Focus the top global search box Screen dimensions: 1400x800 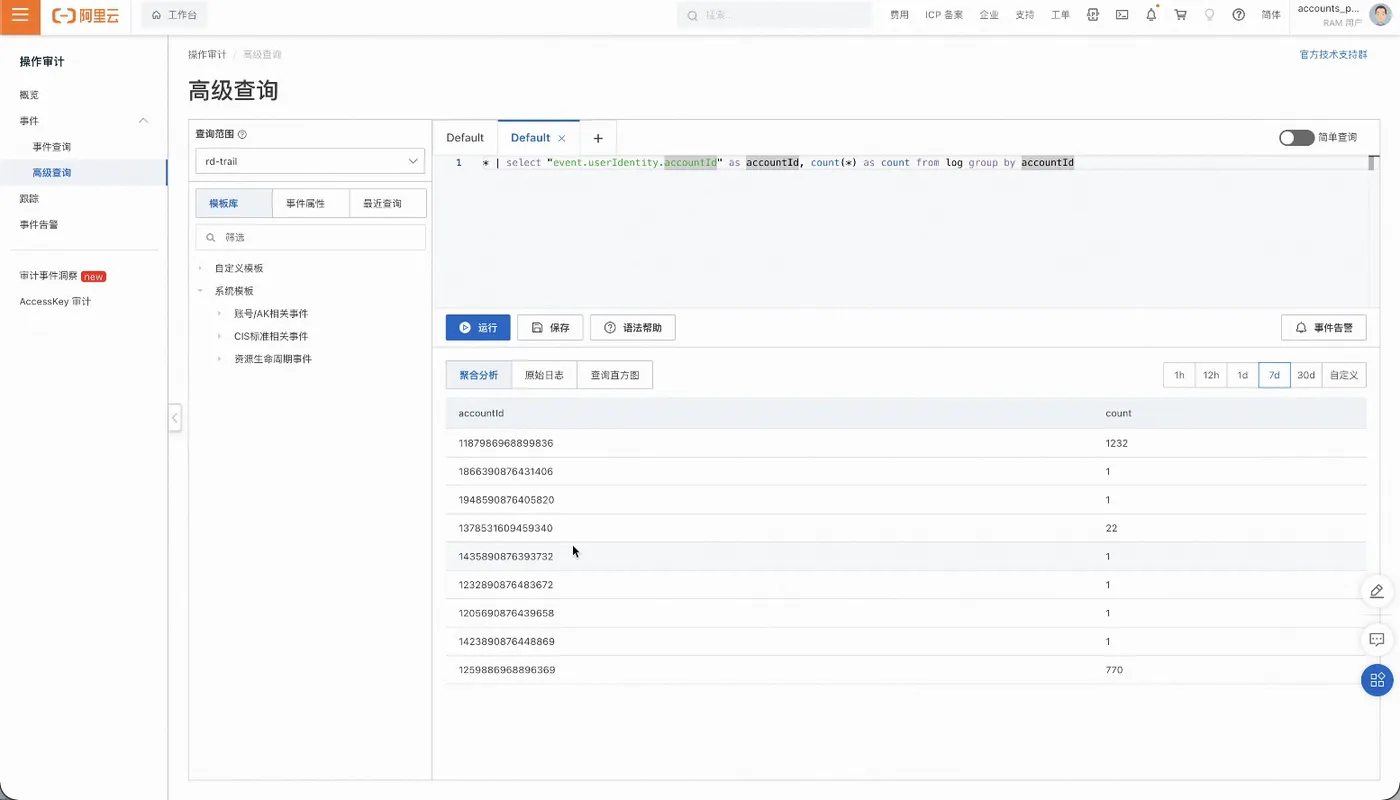pyautogui.click(x=775, y=15)
